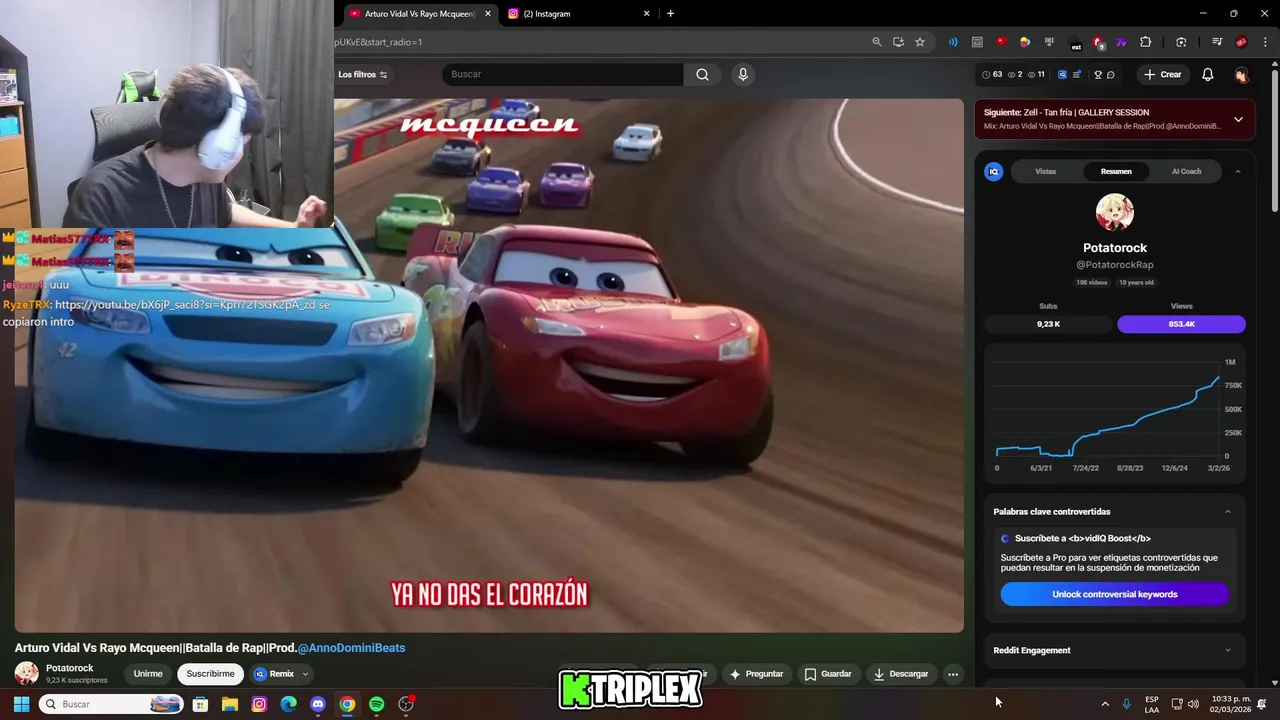Open YouTube notifications bell
The height and width of the screenshot is (720, 1280).
pos(1207,75)
